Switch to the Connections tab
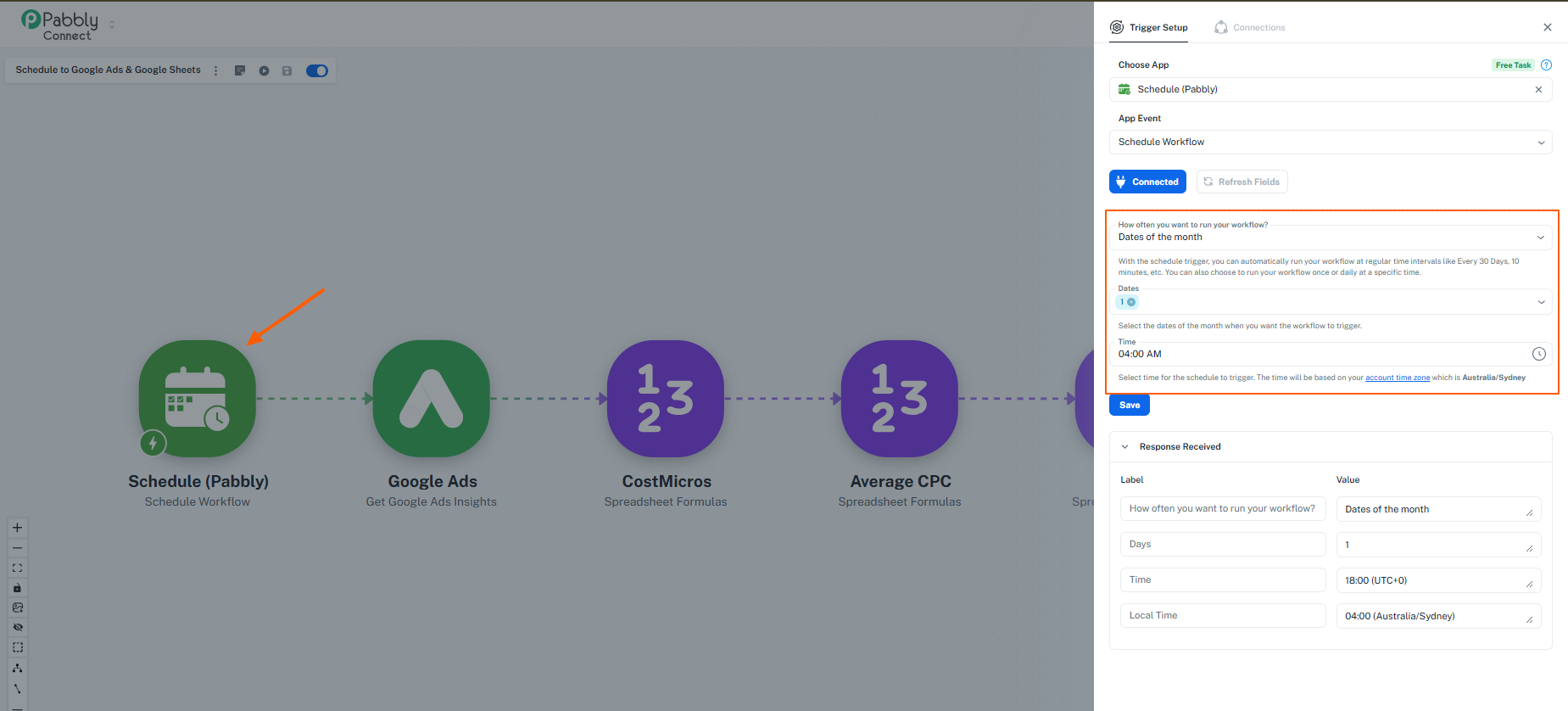Viewport: 1568px width, 711px height. (x=1250, y=27)
